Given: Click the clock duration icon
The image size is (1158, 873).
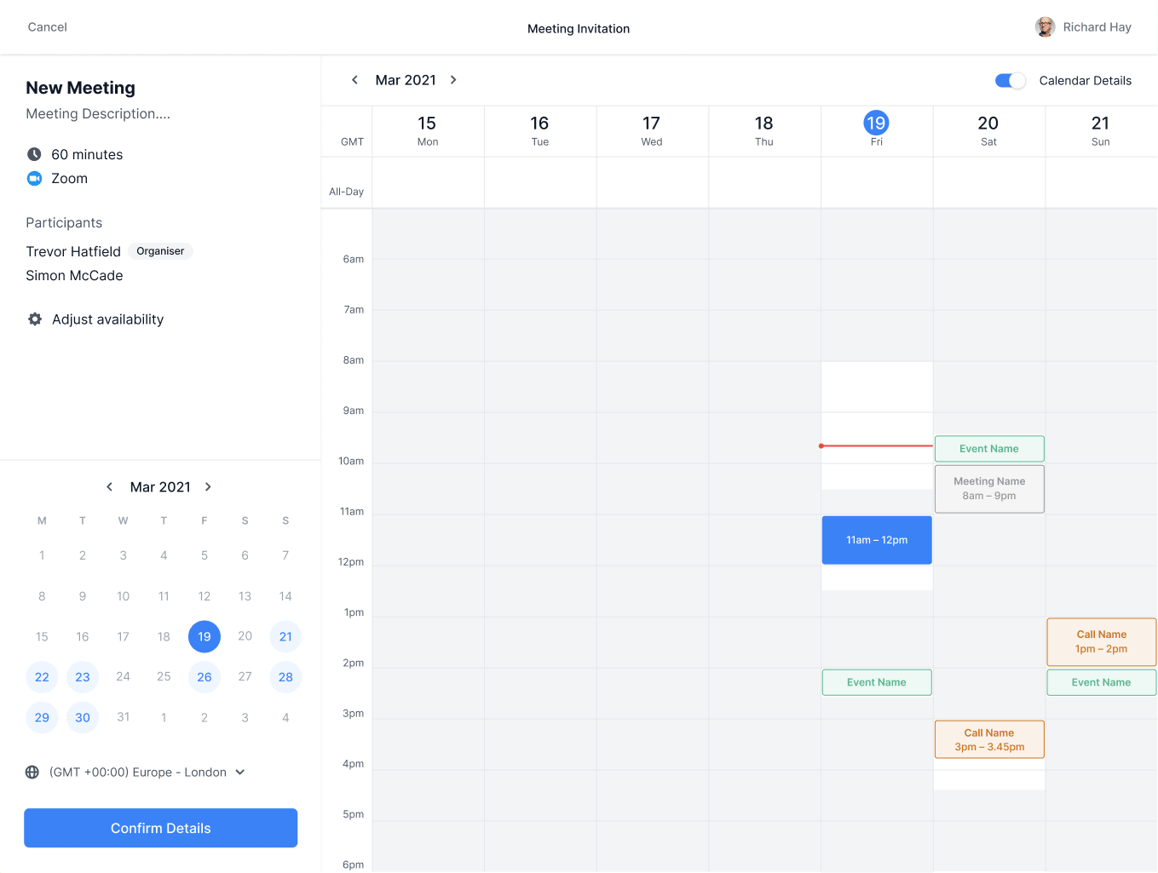Looking at the screenshot, I should pyautogui.click(x=35, y=154).
